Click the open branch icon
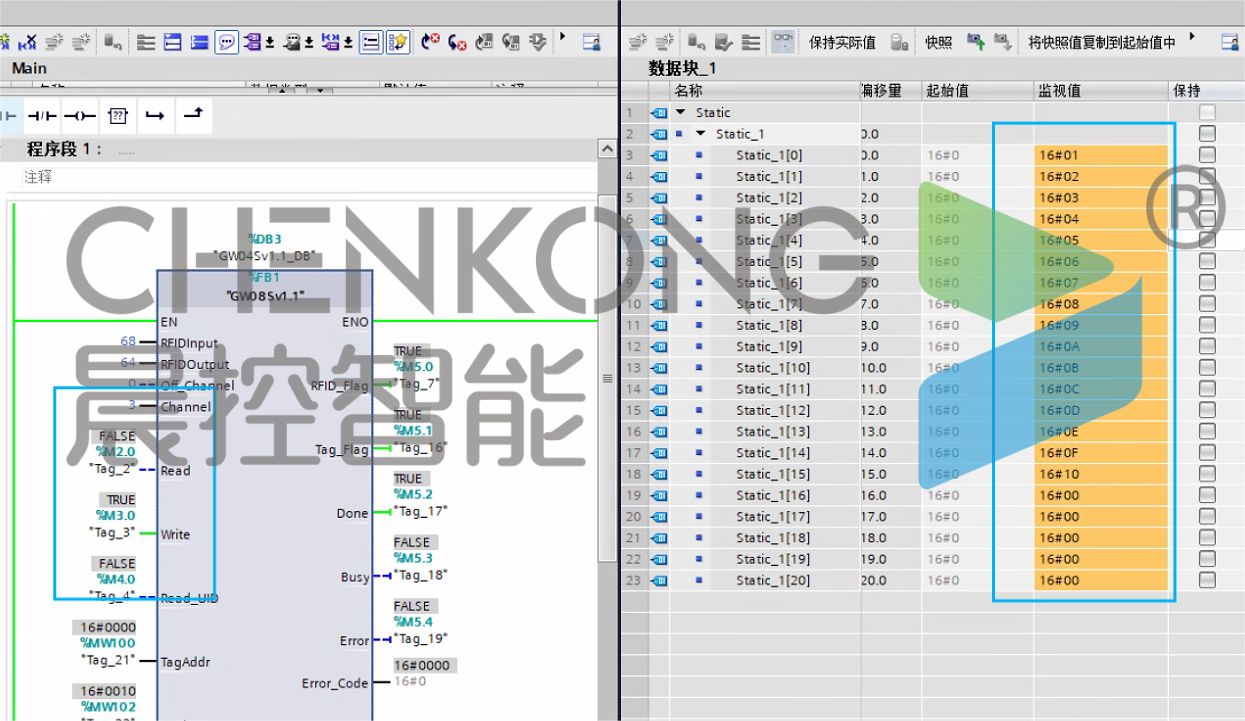This screenshot has width=1245, height=721. (x=155, y=116)
